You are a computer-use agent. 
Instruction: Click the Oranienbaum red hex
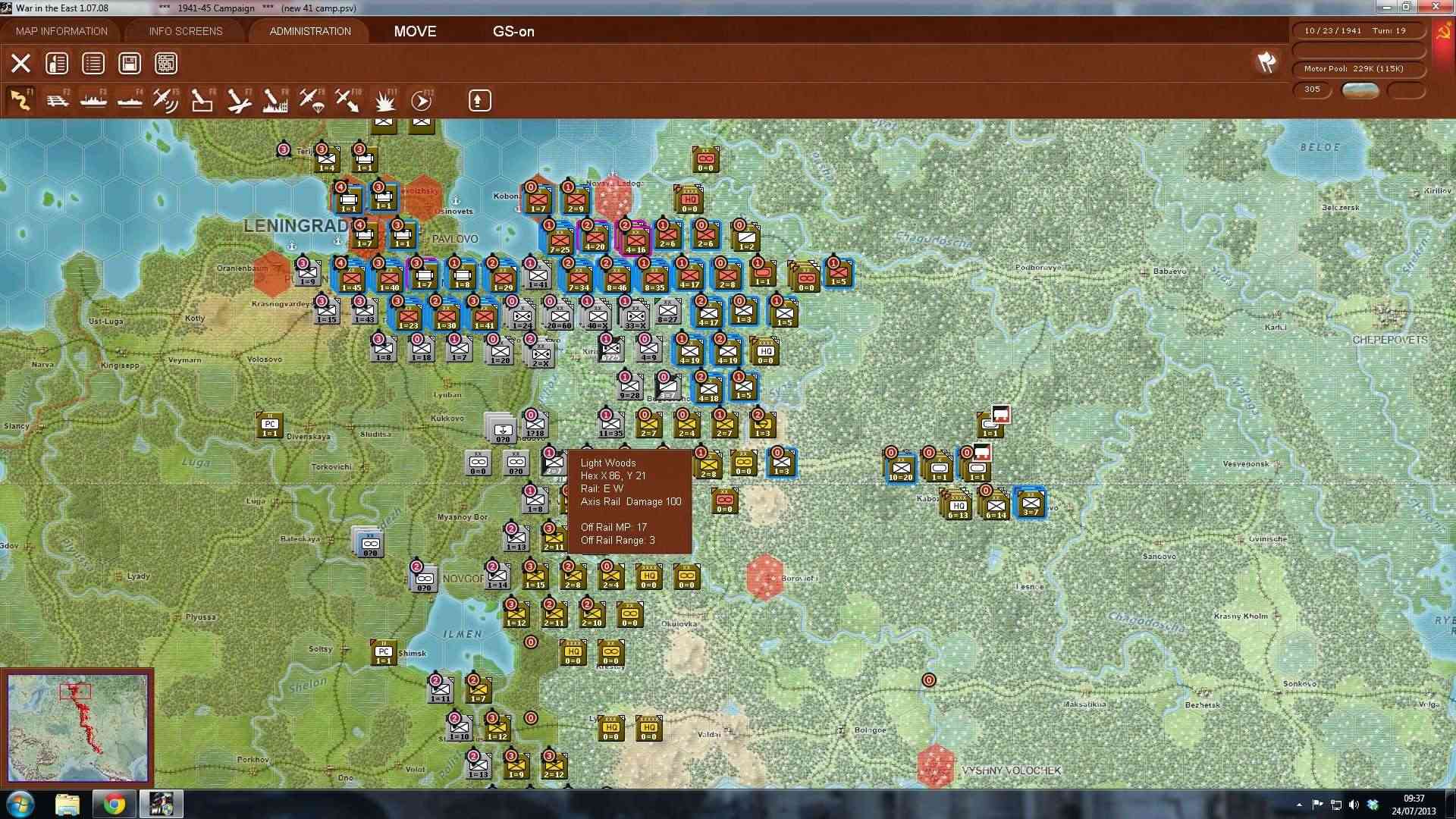(271, 275)
